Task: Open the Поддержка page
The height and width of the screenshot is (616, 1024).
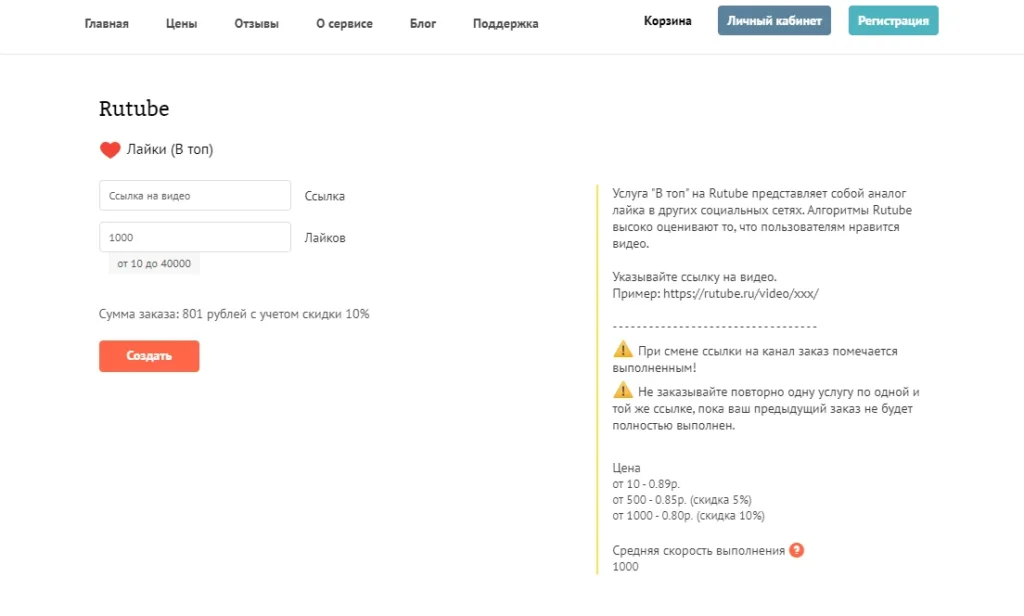Action: [505, 24]
